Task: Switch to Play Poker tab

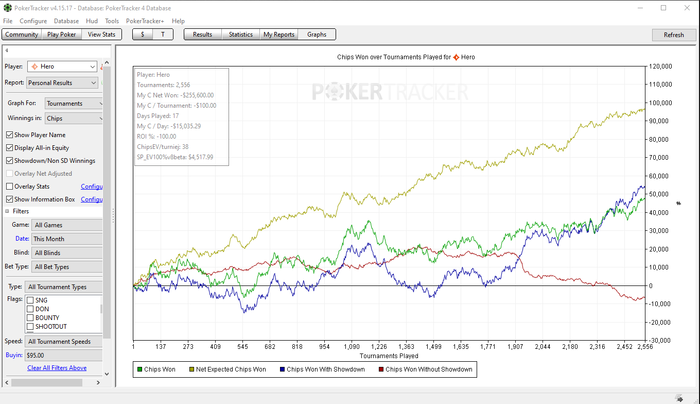Action: tap(62, 34)
